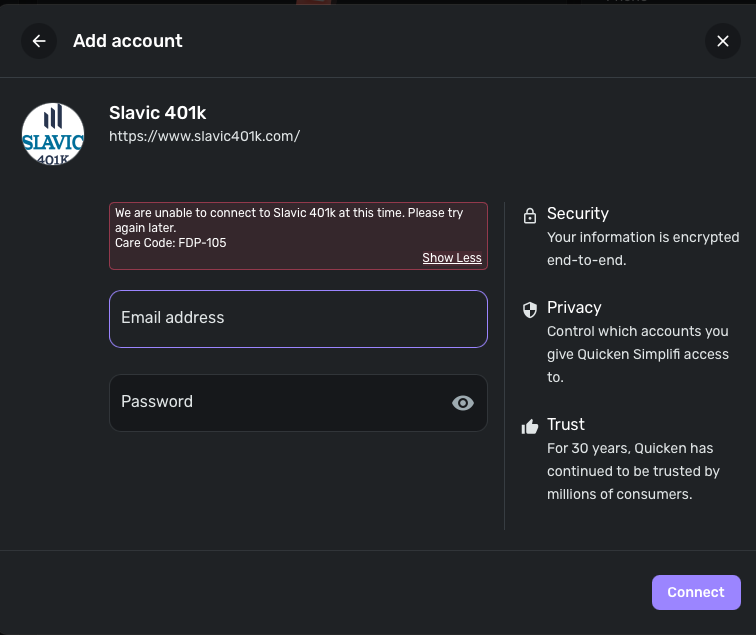Click the Care Code FDP-105 text
Viewport: 756px width, 635px height.
tap(170, 242)
